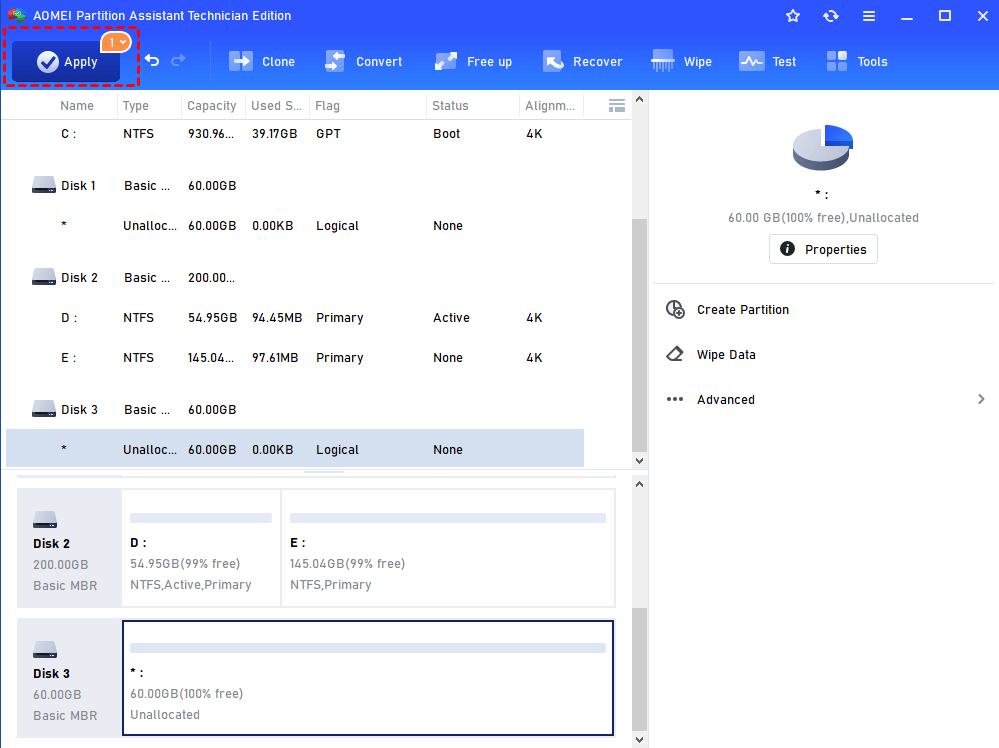This screenshot has height=748, width=999.
Task: Open the pending operations badge dropdown
Action: tap(116, 43)
